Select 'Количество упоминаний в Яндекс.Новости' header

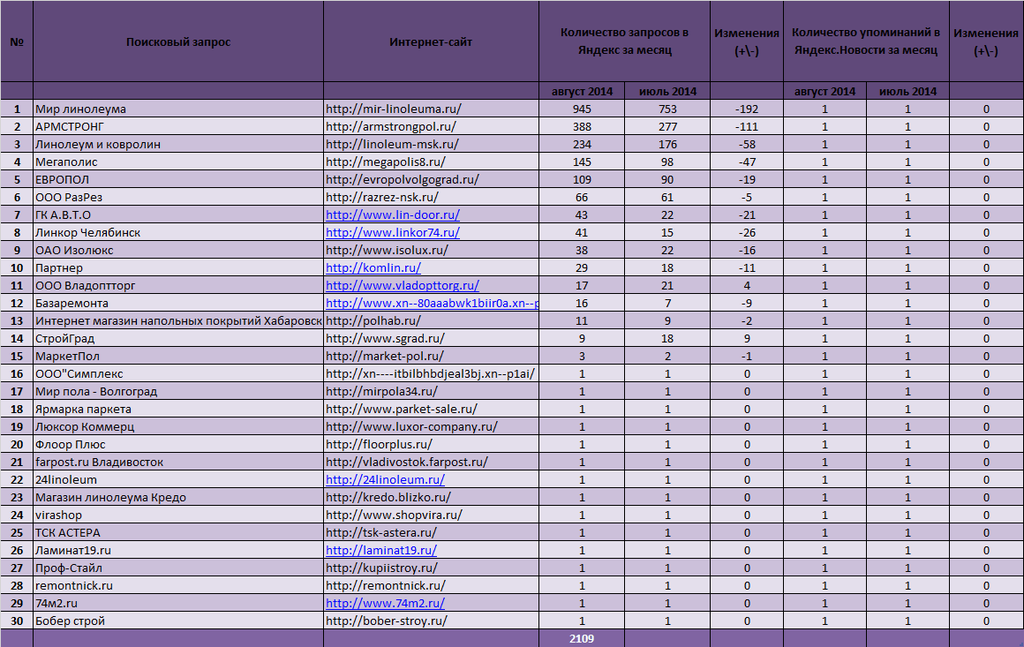pyautogui.click(x=866, y=42)
